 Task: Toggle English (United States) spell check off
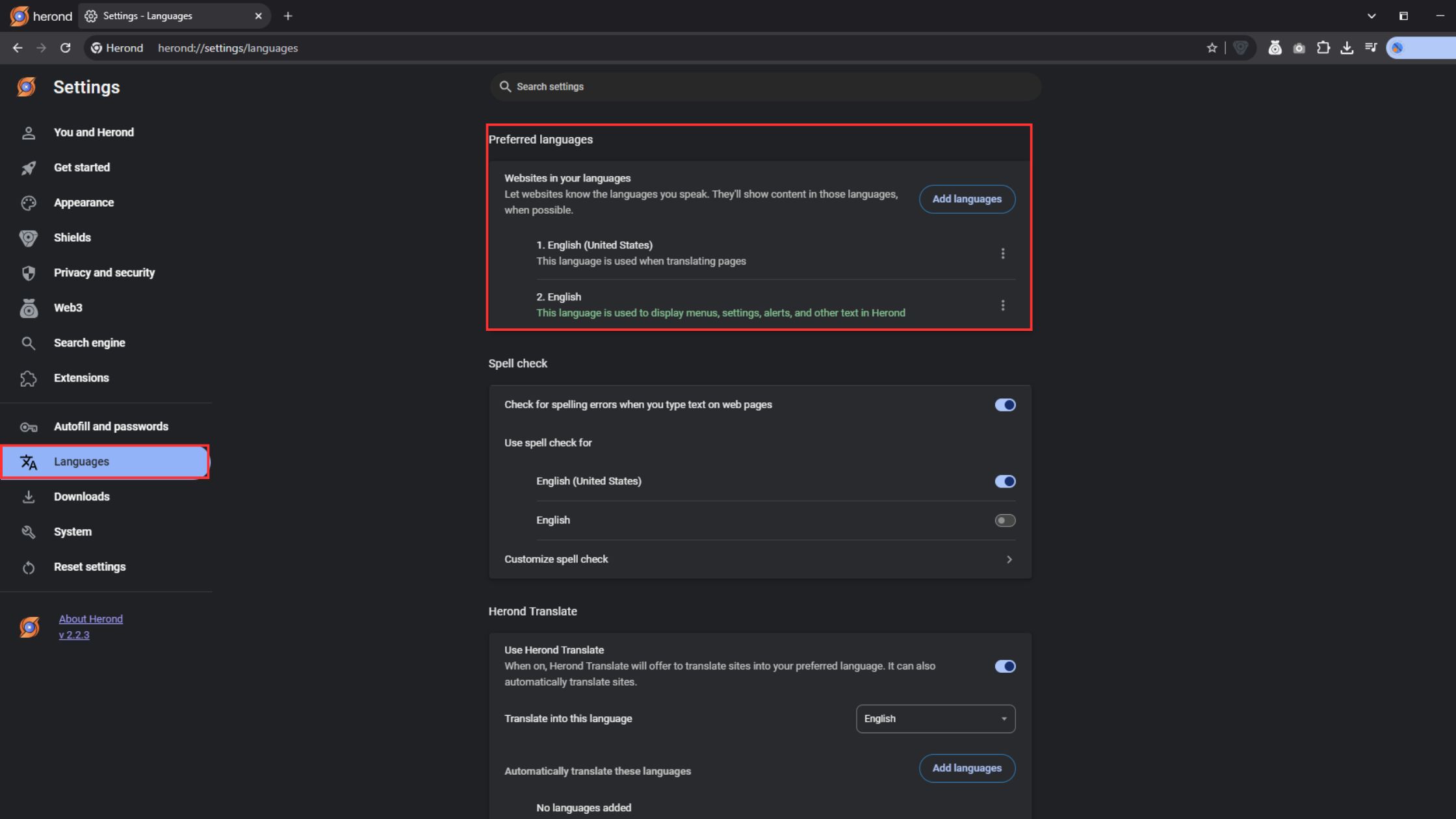[x=1004, y=482]
